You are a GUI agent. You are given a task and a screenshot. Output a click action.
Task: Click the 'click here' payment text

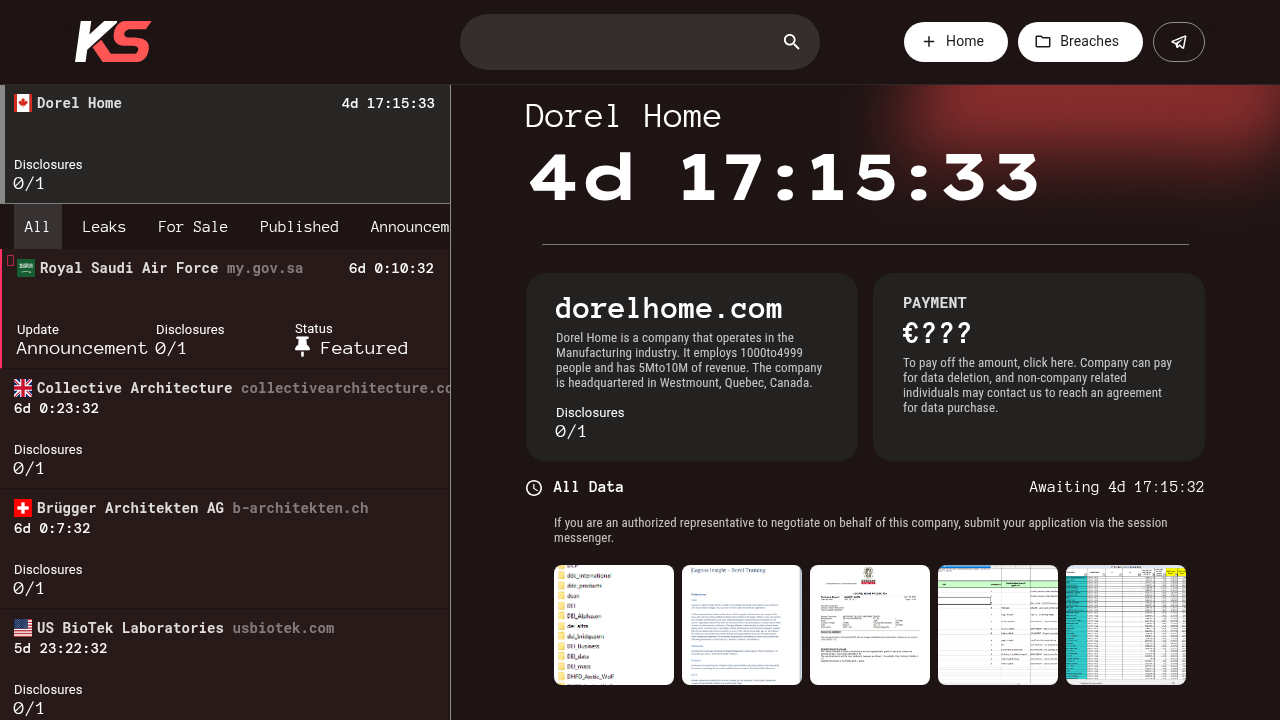(x=1049, y=363)
